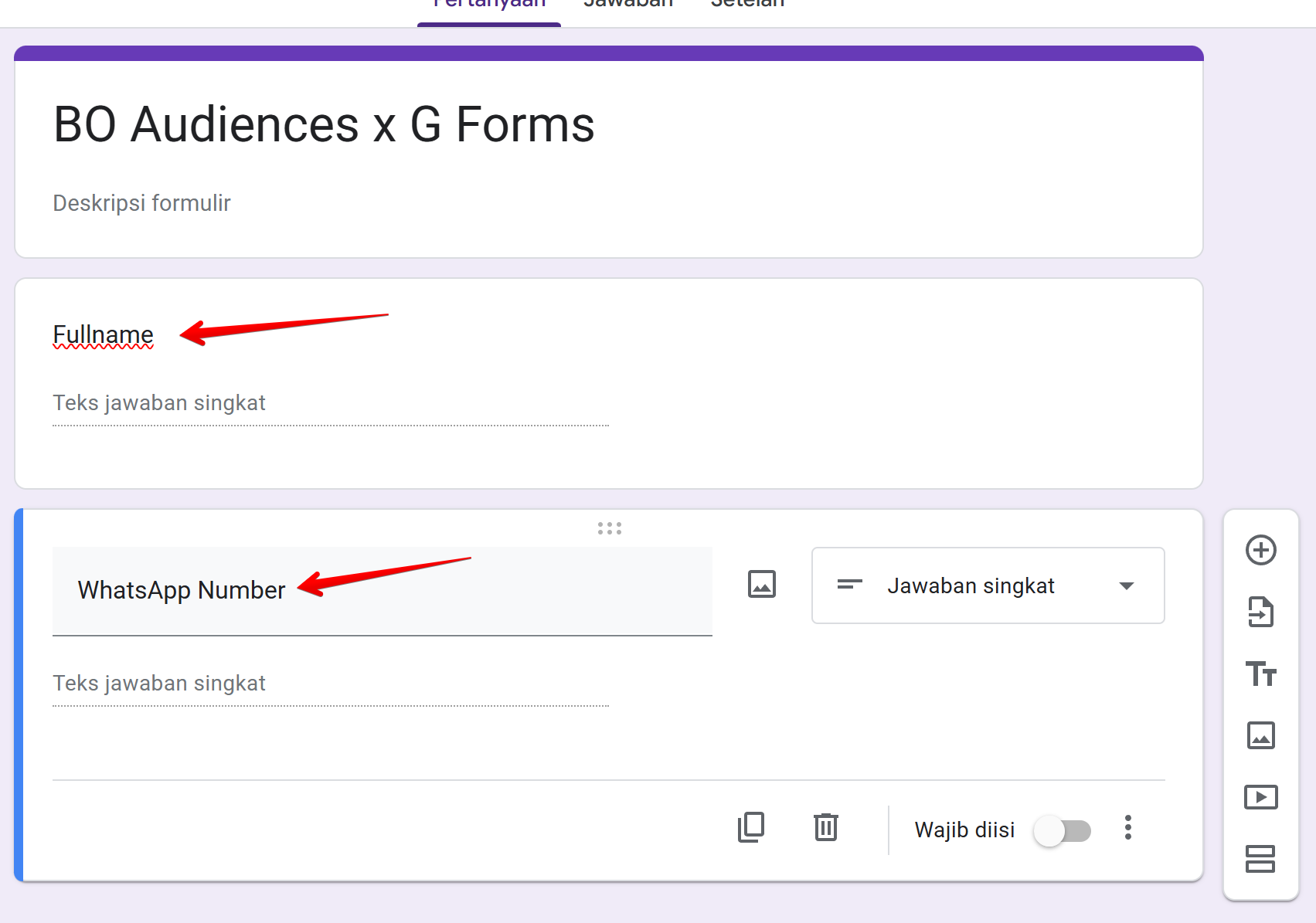Toggle the Wajib diisi switch
This screenshot has height=923, width=1316.
[x=1063, y=831]
